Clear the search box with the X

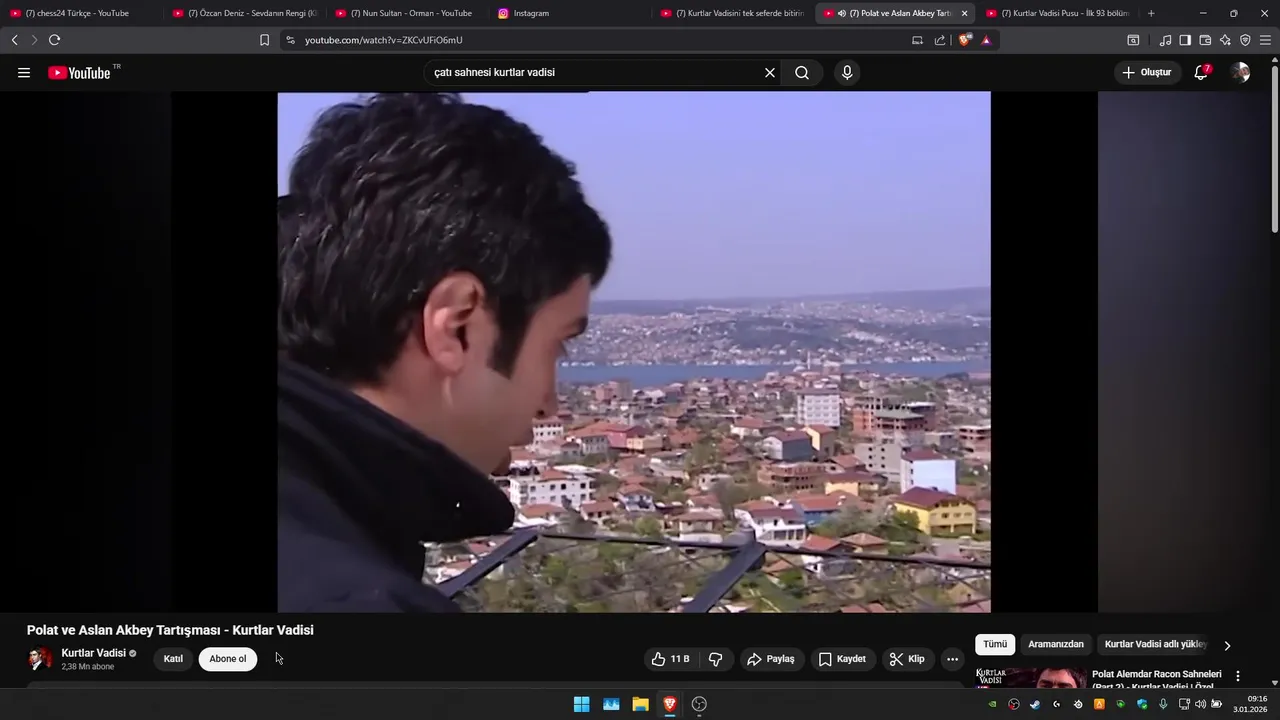pos(770,73)
